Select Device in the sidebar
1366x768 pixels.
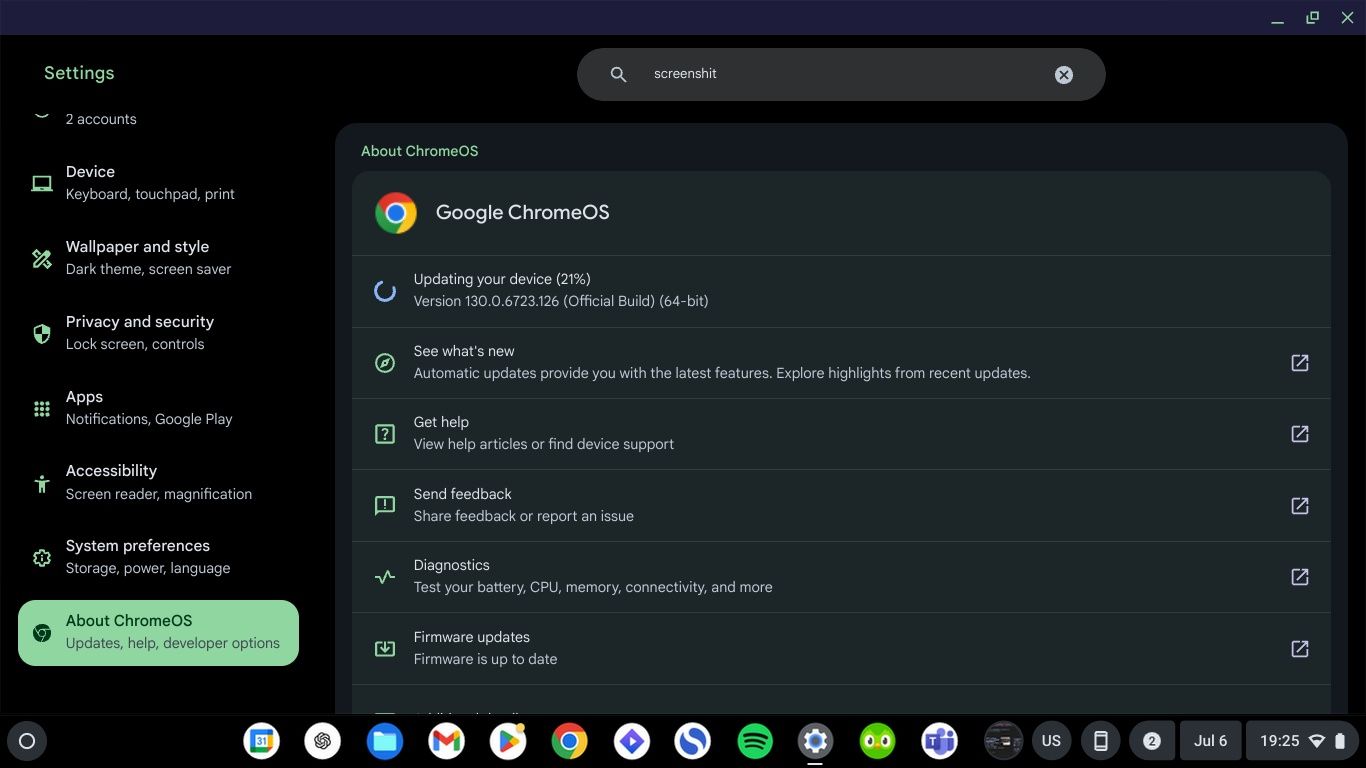point(158,183)
